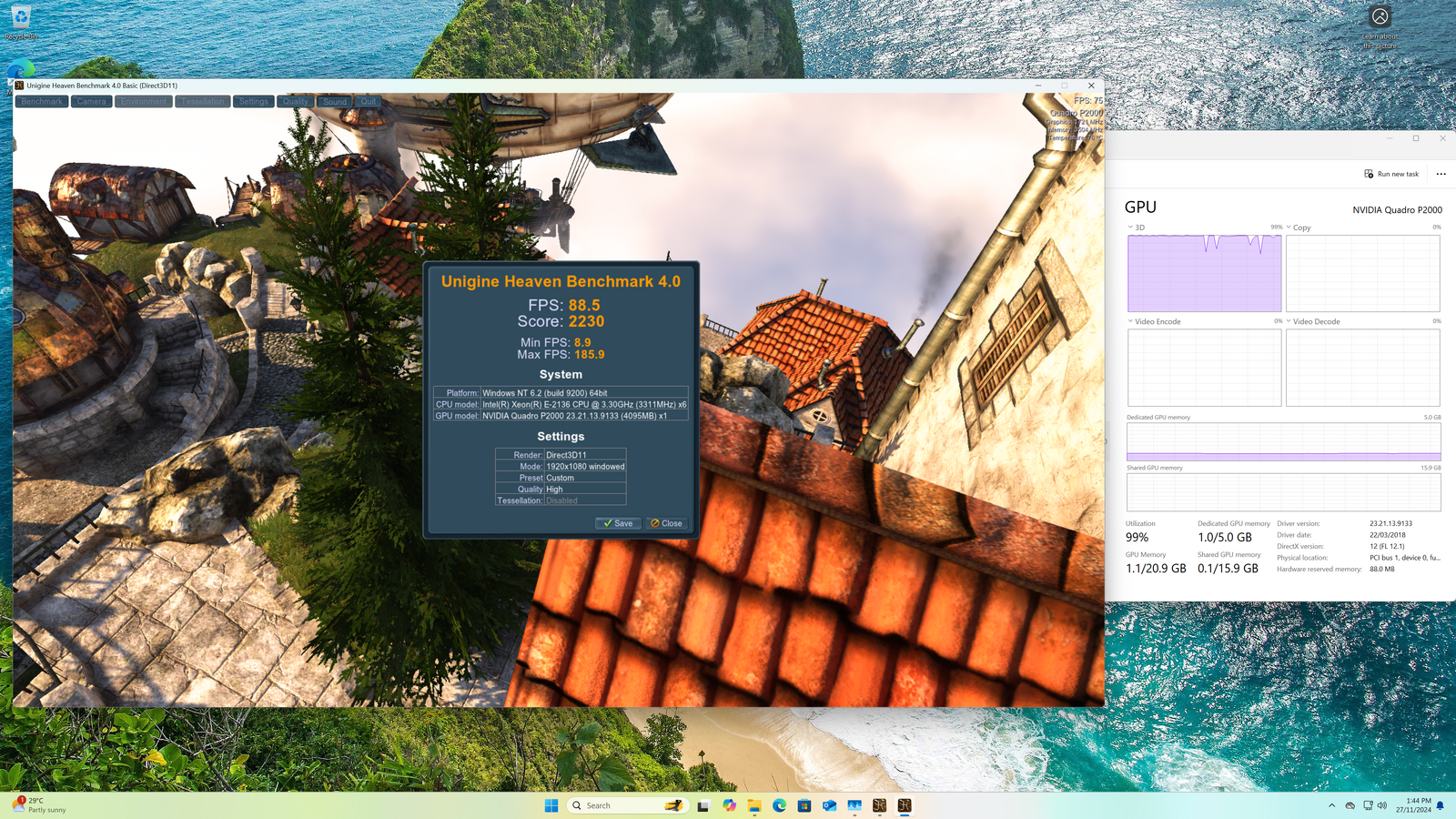This screenshot has width=1456, height=819.
Task: Show hidden system tray icons
Action: click(1332, 805)
